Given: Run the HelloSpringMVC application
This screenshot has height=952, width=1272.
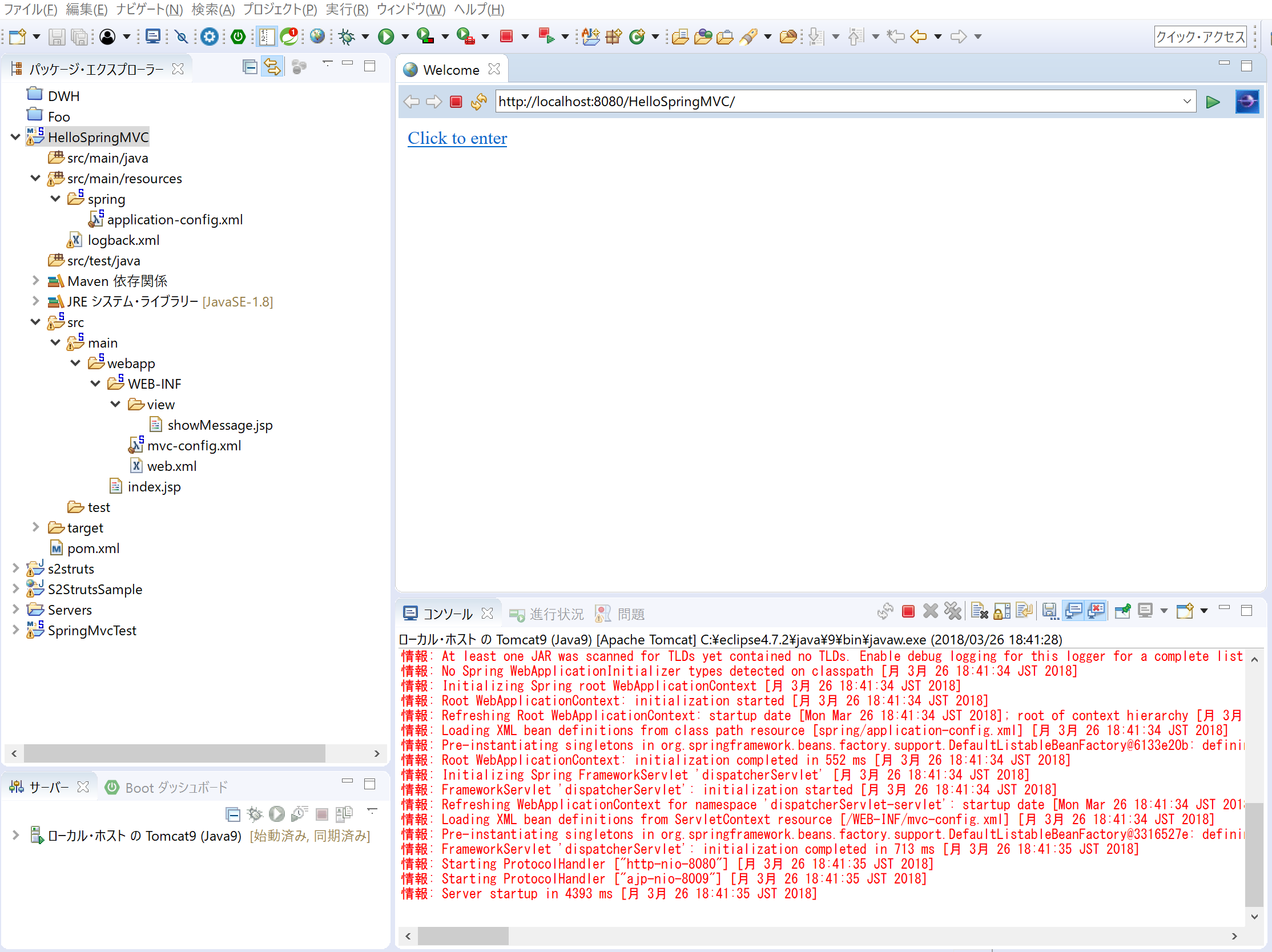Looking at the screenshot, I should 385,36.
